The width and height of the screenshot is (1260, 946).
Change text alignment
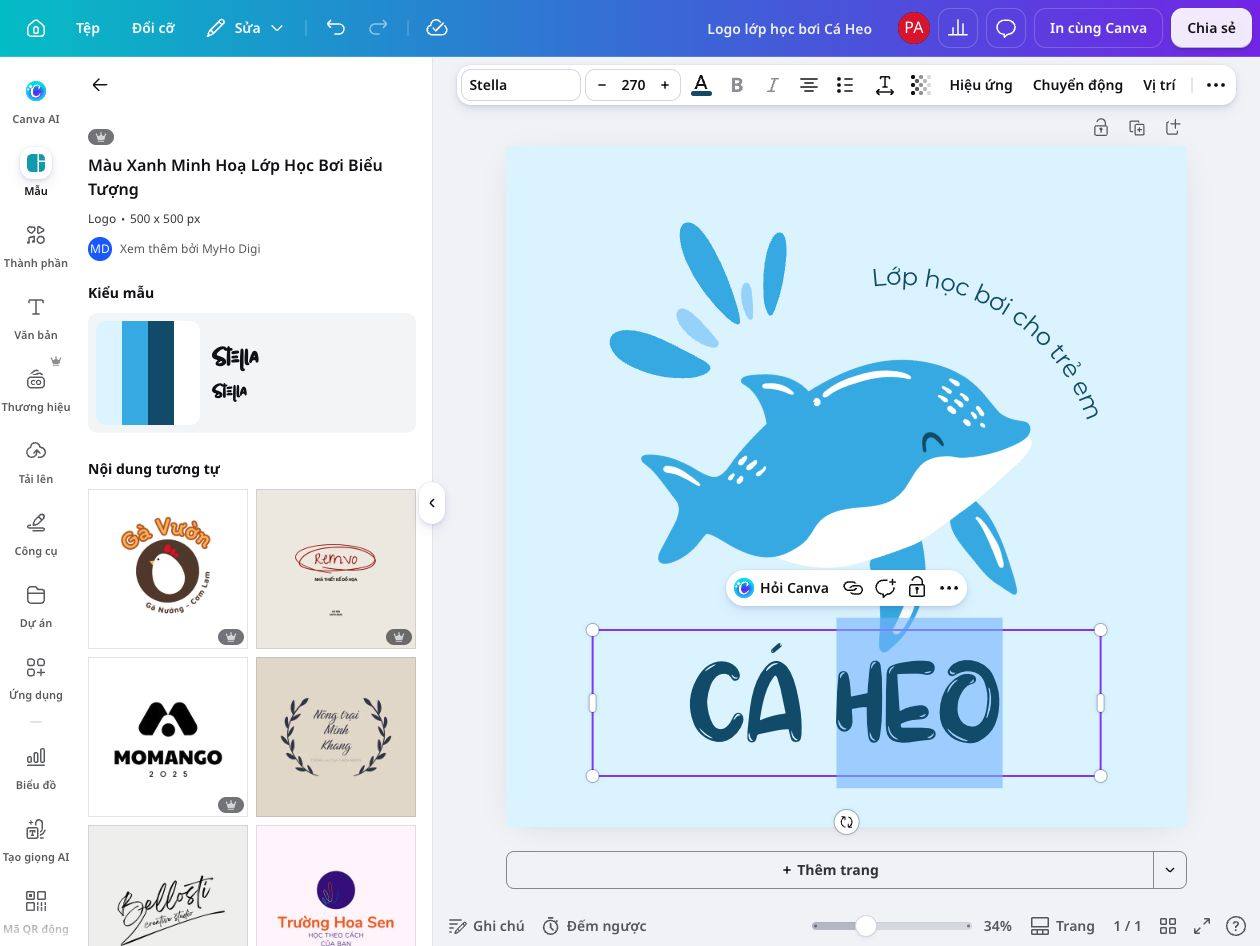(x=809, y=85)
